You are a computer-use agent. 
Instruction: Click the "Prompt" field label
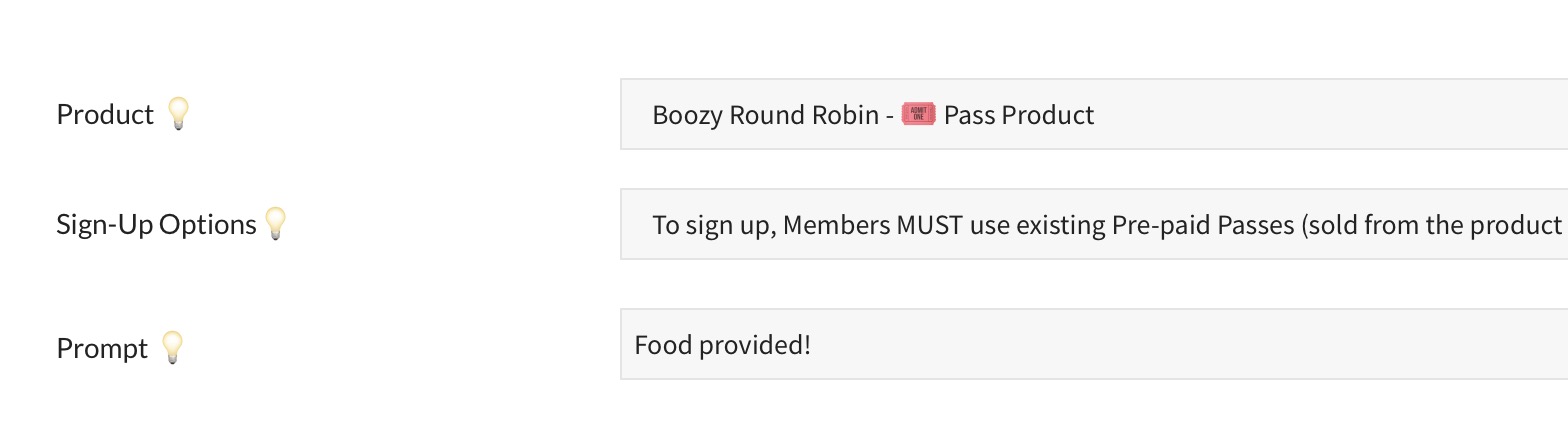102,348
